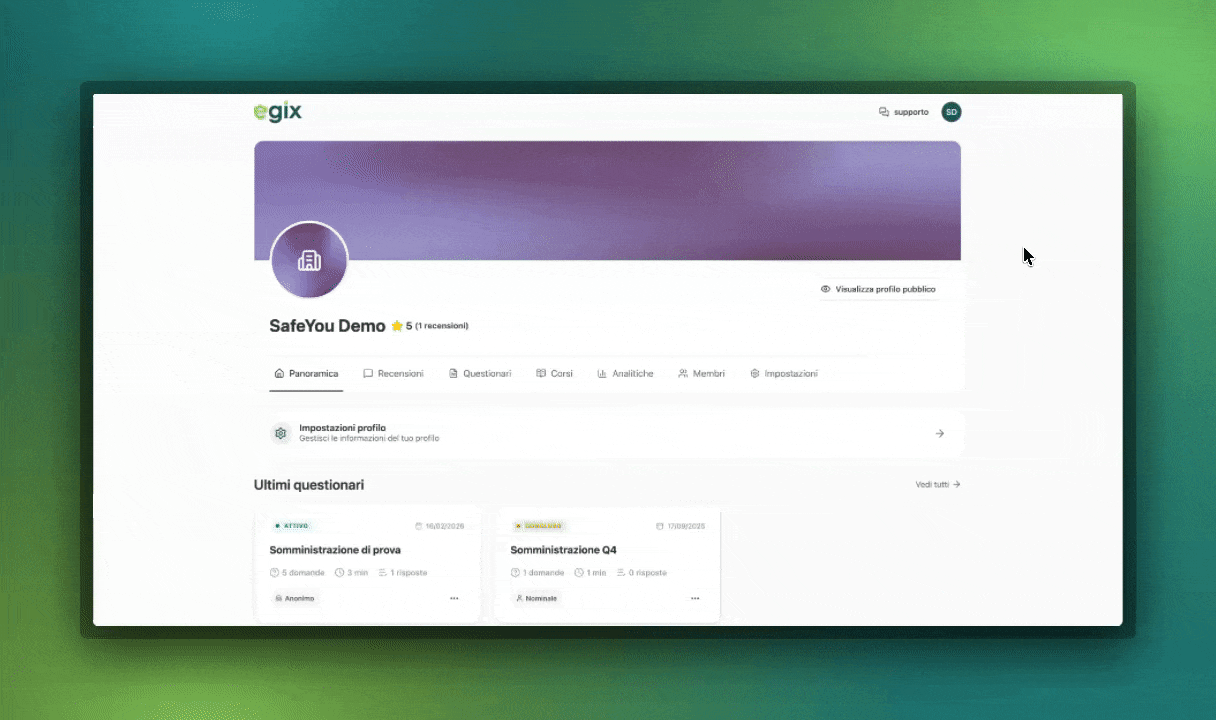This screenshot has width=1216, height=720.
Task: Click the yellow star rating icon
Action: point(397,326)
